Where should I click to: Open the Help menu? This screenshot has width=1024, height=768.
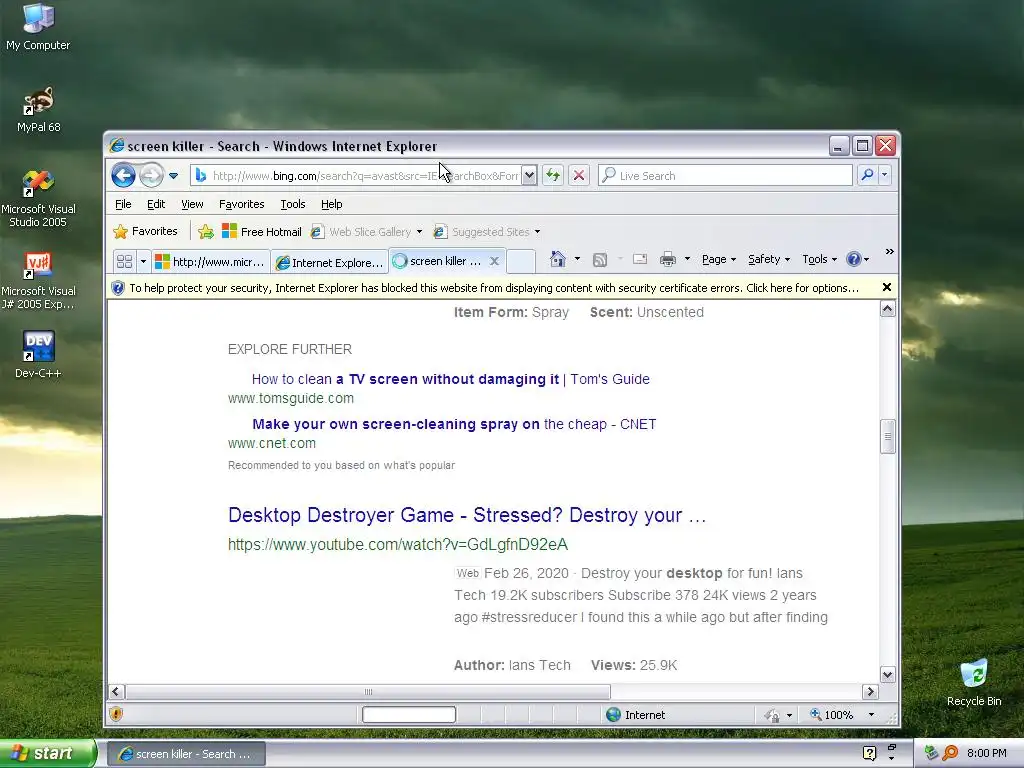(332, 204)
